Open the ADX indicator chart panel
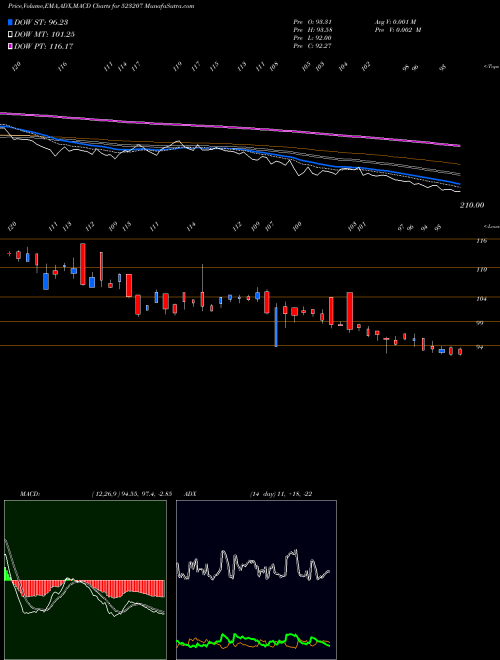This screenshot has height=660, width=500. [x=256, y=580]
